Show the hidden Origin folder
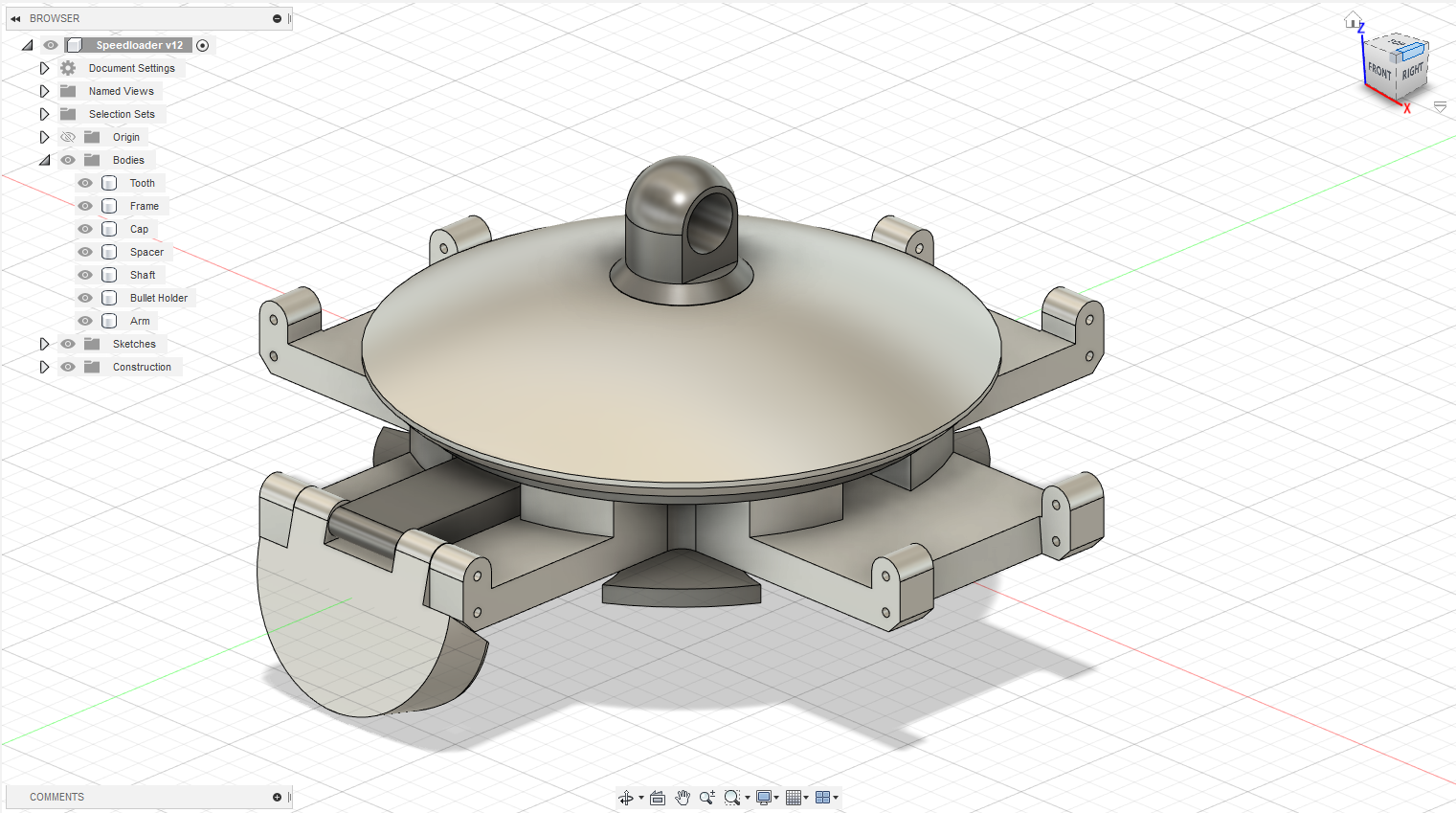This screenshot has width=1456, height=813. coord(68,137)
